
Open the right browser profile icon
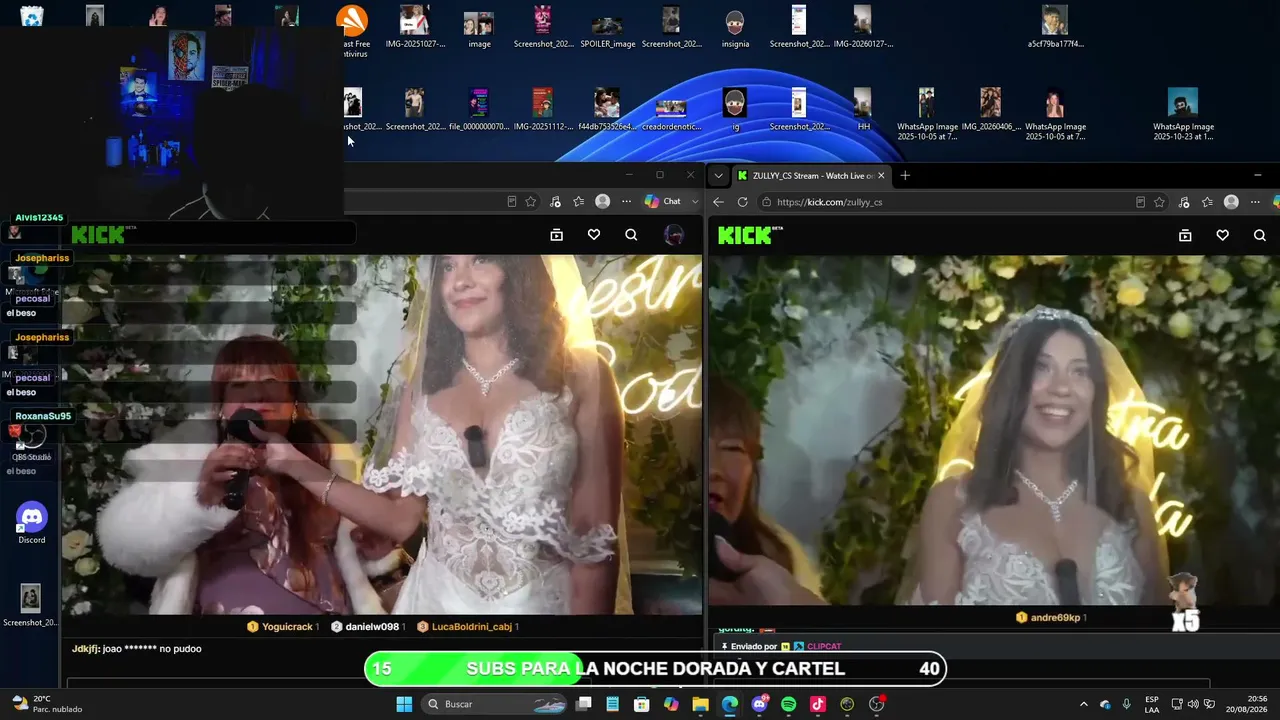coord(1231,202)
